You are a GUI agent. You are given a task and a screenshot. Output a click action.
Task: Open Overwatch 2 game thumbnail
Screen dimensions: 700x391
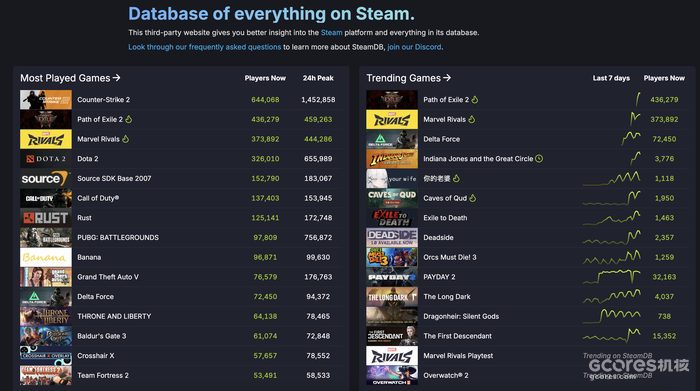point(392,375)
